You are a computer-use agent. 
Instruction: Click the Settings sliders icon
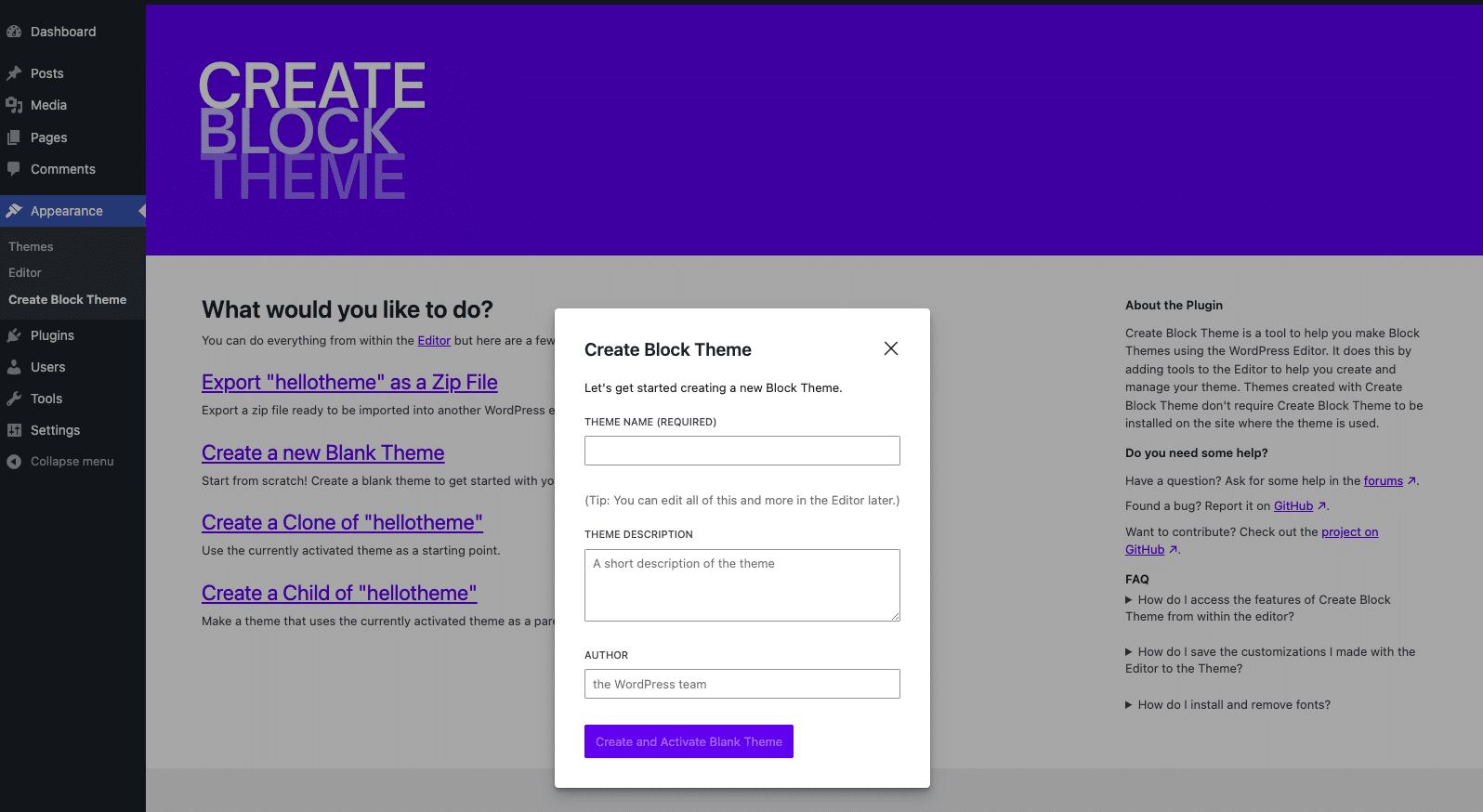click(x=13, y=430)
